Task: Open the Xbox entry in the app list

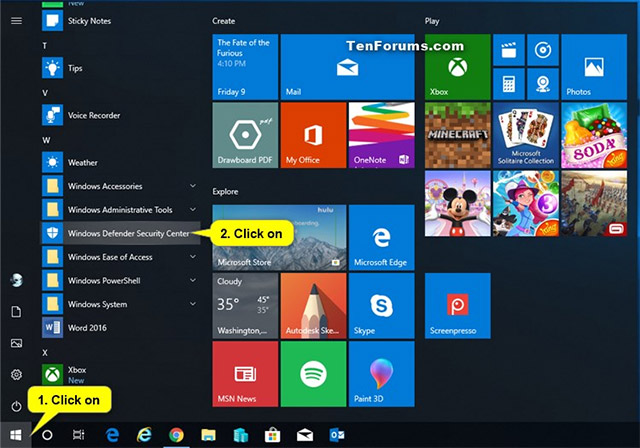Action: click(x=120, y=375)
